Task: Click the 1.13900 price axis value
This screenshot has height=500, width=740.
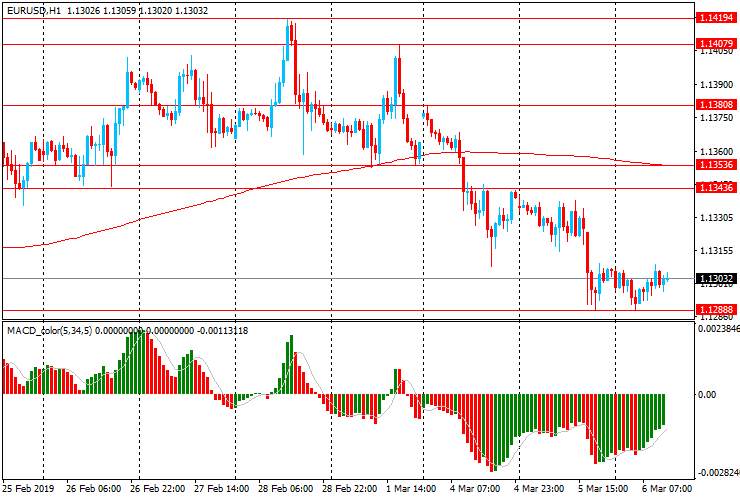Action: 716,85
